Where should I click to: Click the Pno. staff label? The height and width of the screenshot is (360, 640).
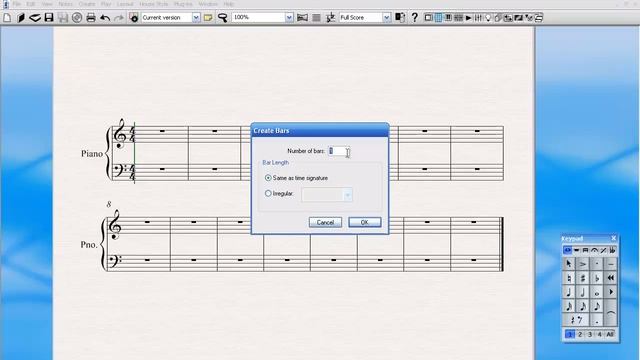pos(89,245)
